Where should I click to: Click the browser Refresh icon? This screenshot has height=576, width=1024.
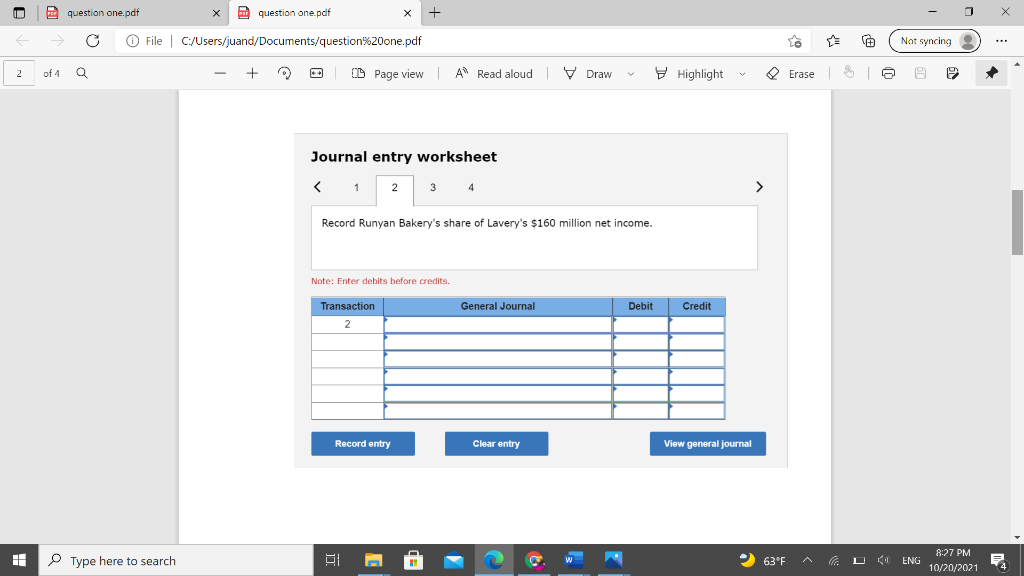coord(93,40)
